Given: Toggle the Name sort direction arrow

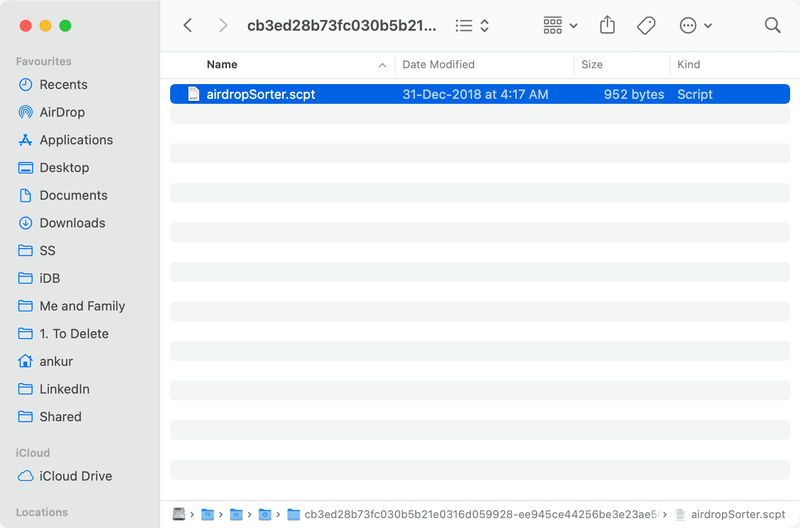Looking at the screenshot, I should 382,65.
